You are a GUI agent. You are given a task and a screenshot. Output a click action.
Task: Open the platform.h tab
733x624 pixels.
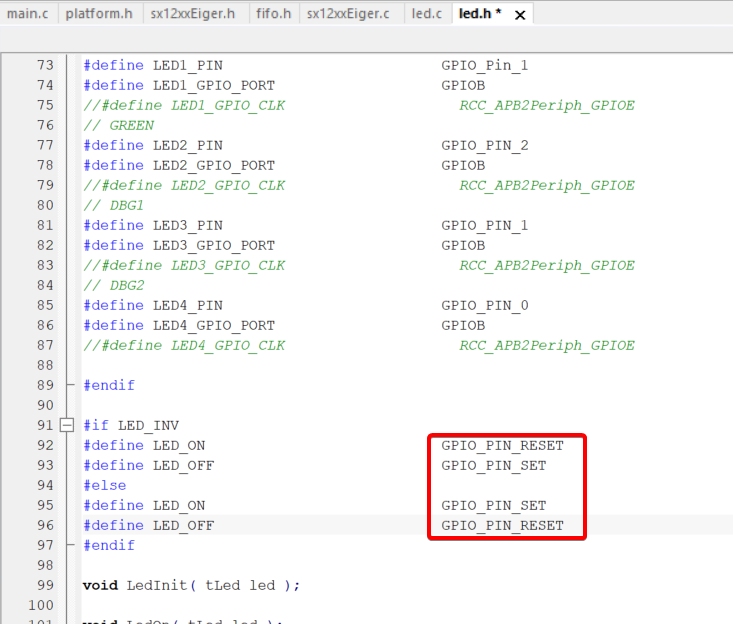99,14
